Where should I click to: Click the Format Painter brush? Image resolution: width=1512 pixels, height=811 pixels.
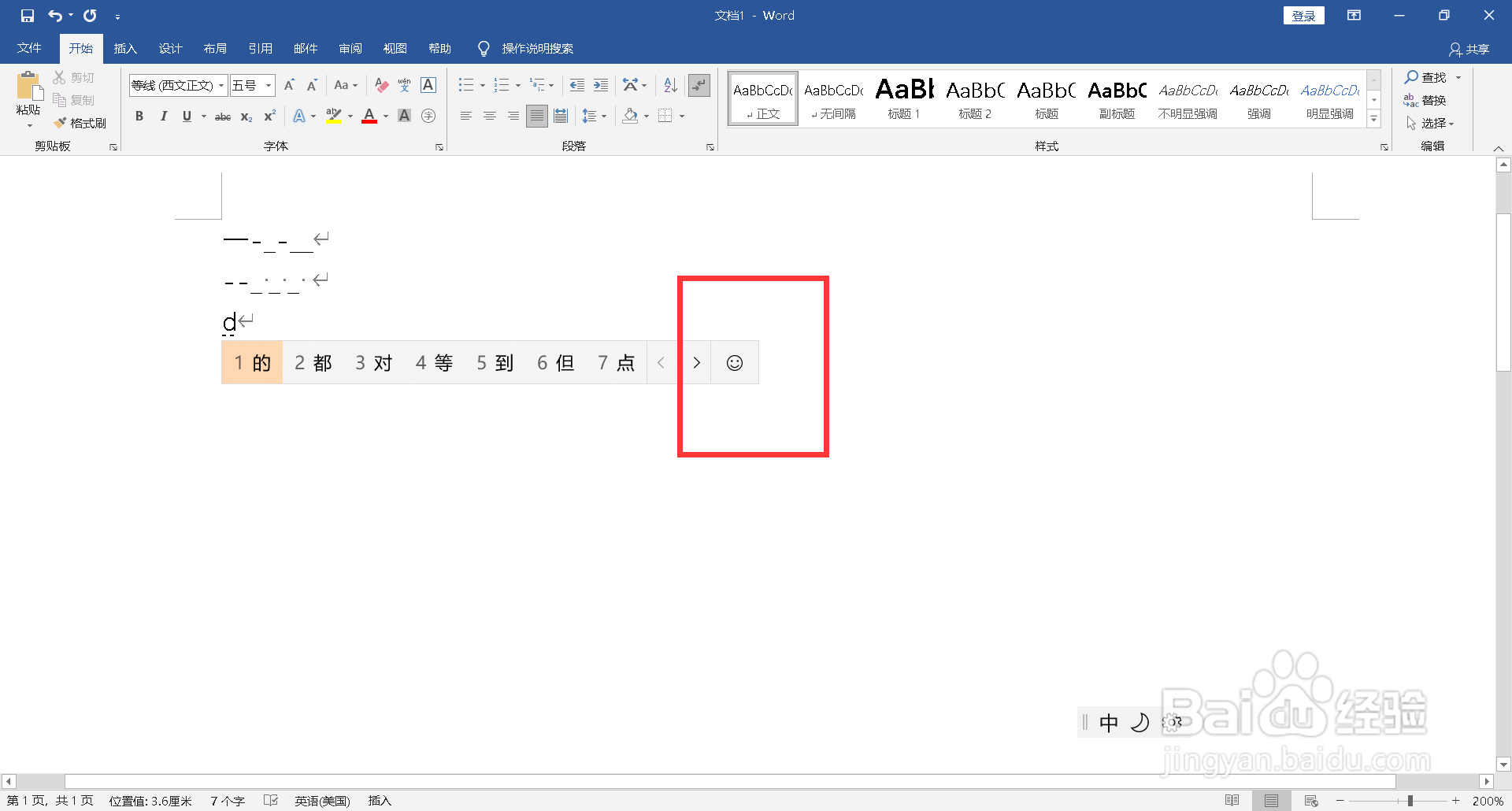click(x=80, y=123)
